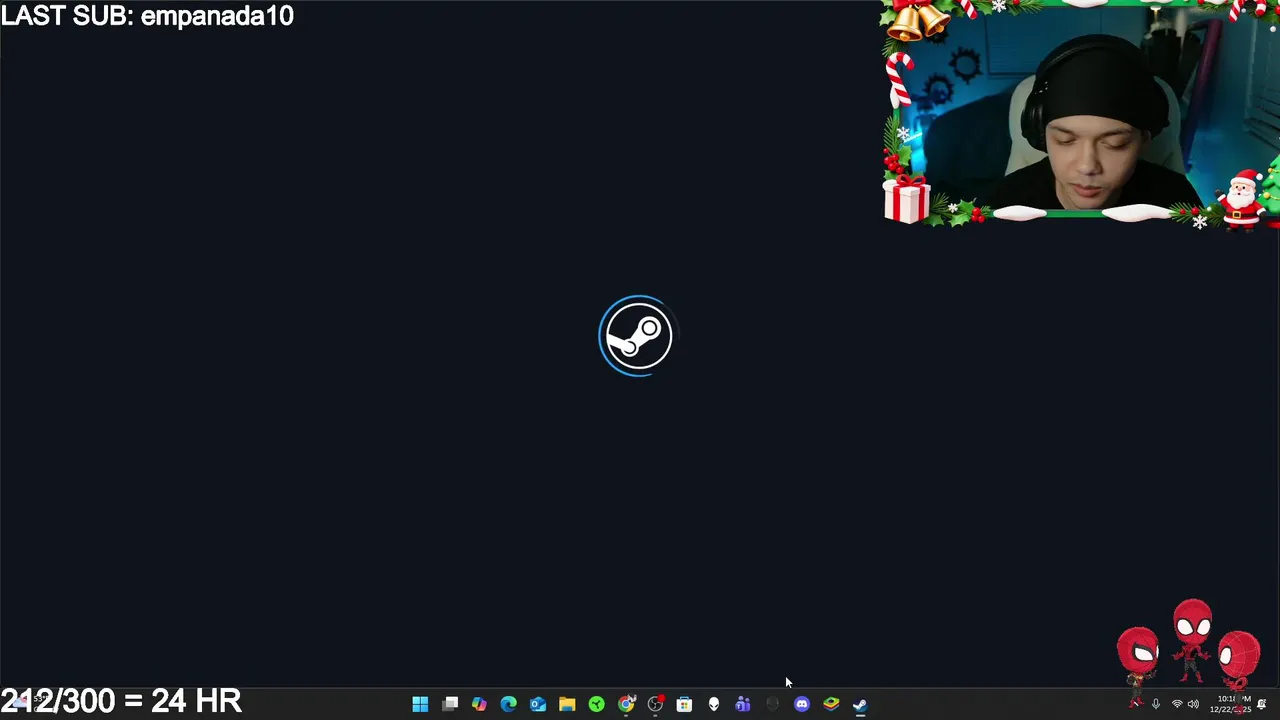
Task: Open Microsoft Store from the taskbar
Action: (684, 704)
